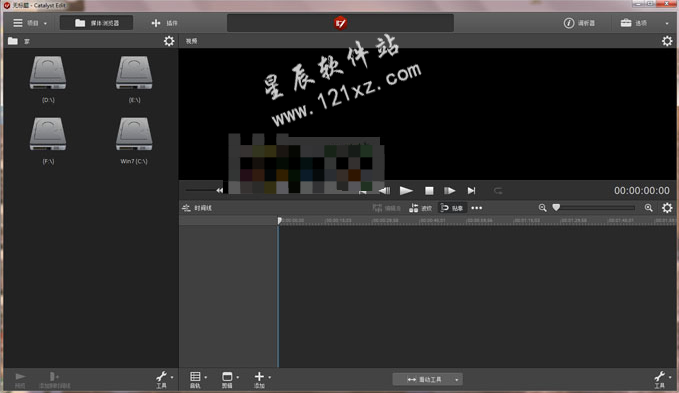This screenshot has height=393, width=679.
Task: Expand the track dropdown arrow
Action: [206, 377]
